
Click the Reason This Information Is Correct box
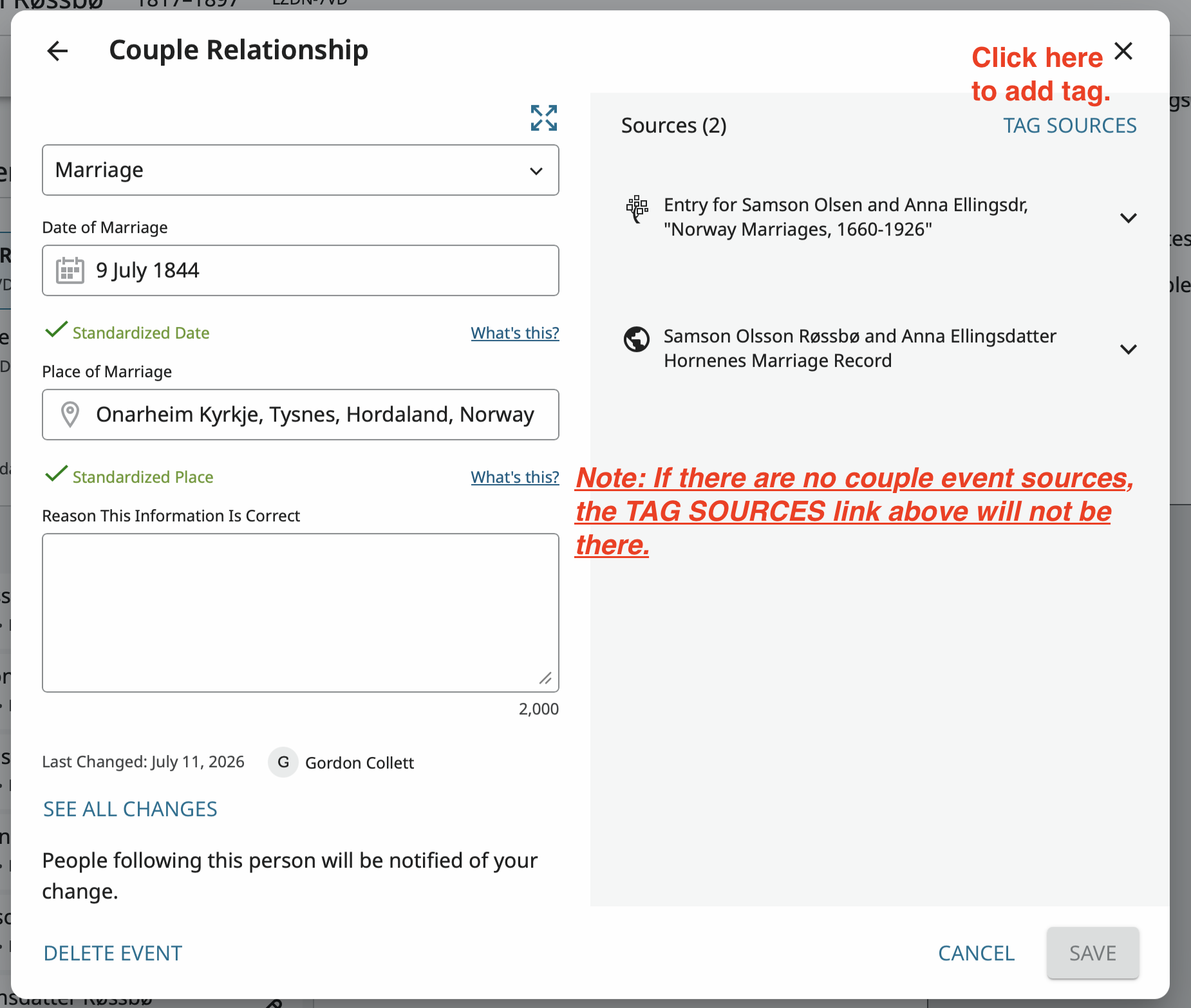click(x=301, y=613)
